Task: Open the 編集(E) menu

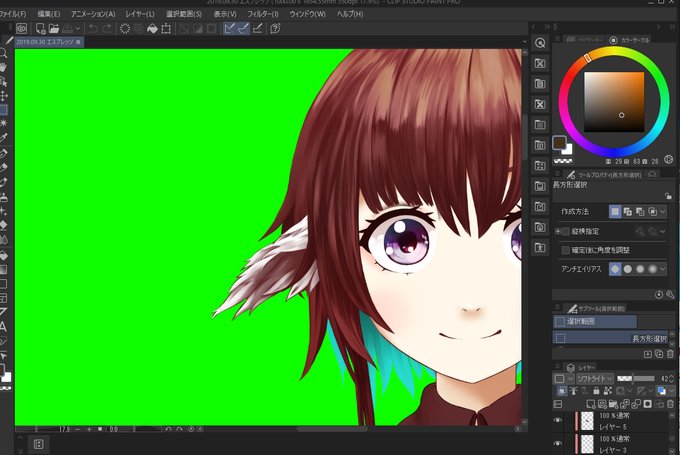Action: pos(48,14)
